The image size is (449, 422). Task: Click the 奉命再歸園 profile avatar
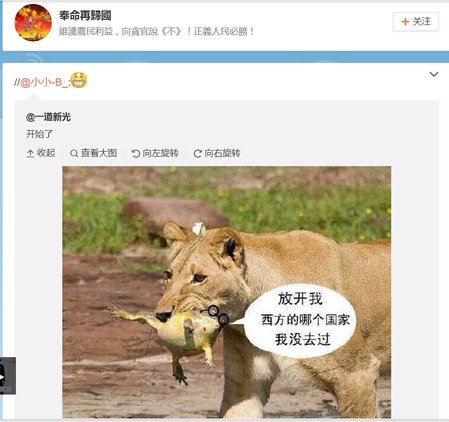(33, 22)
